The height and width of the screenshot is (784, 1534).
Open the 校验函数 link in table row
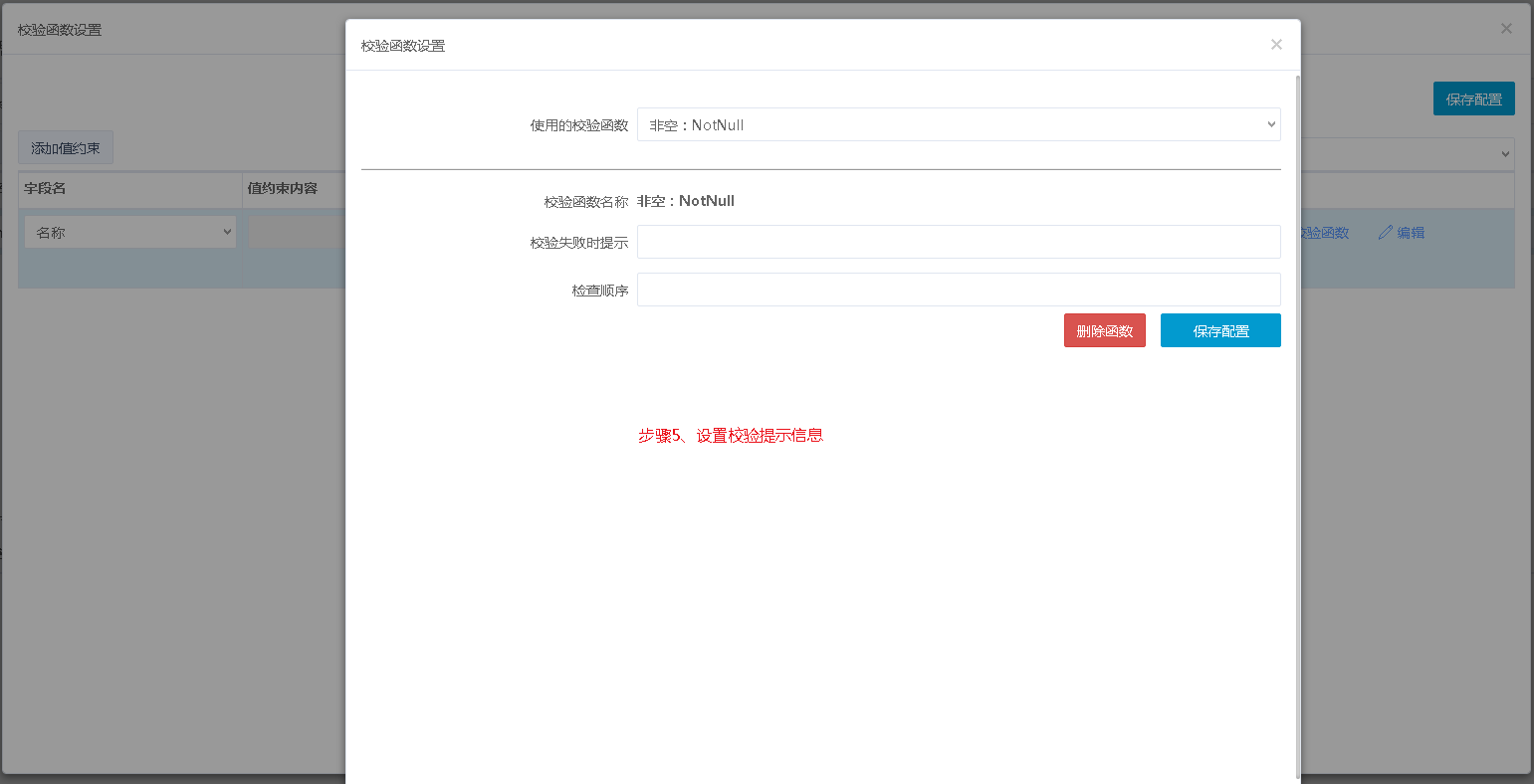pyautogui.click(x=1325, y=233)
